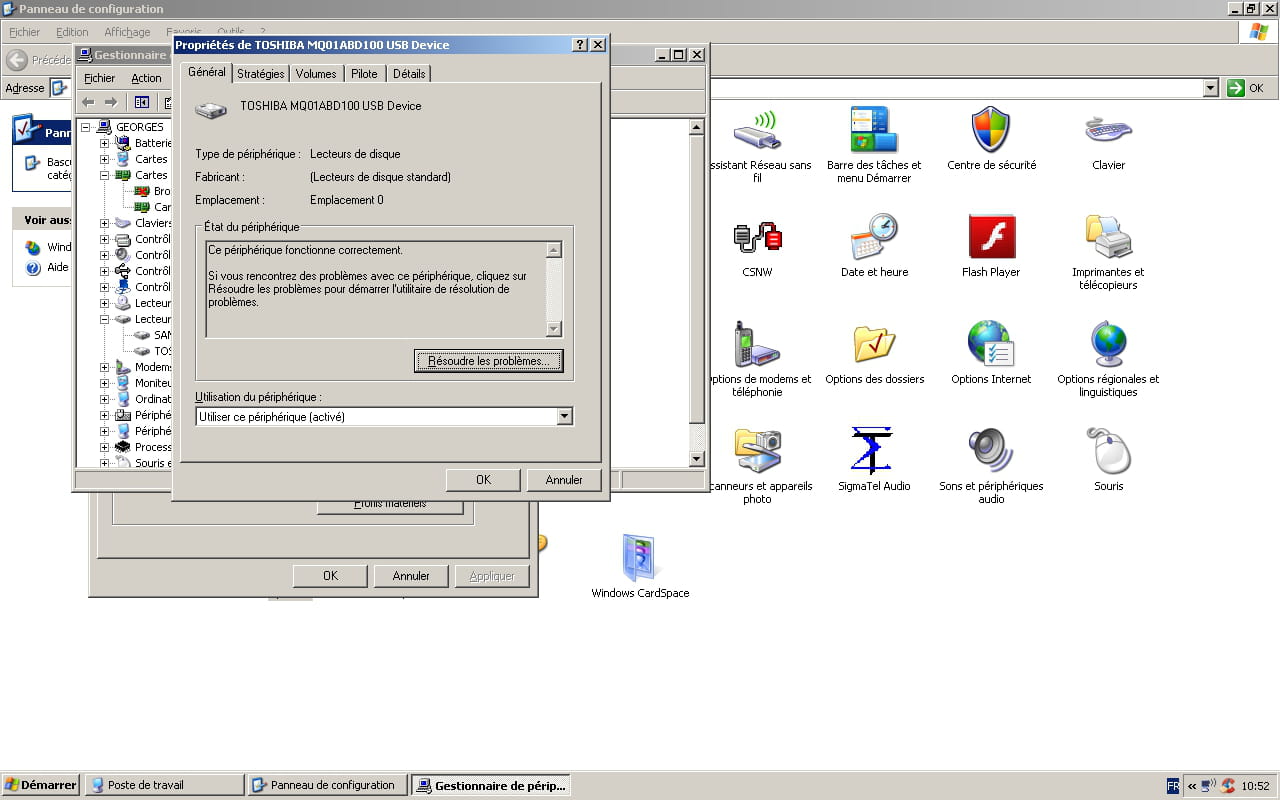
Task: Open the Utilisation du périphérique dropdown
Action: (x=565, y=417)
